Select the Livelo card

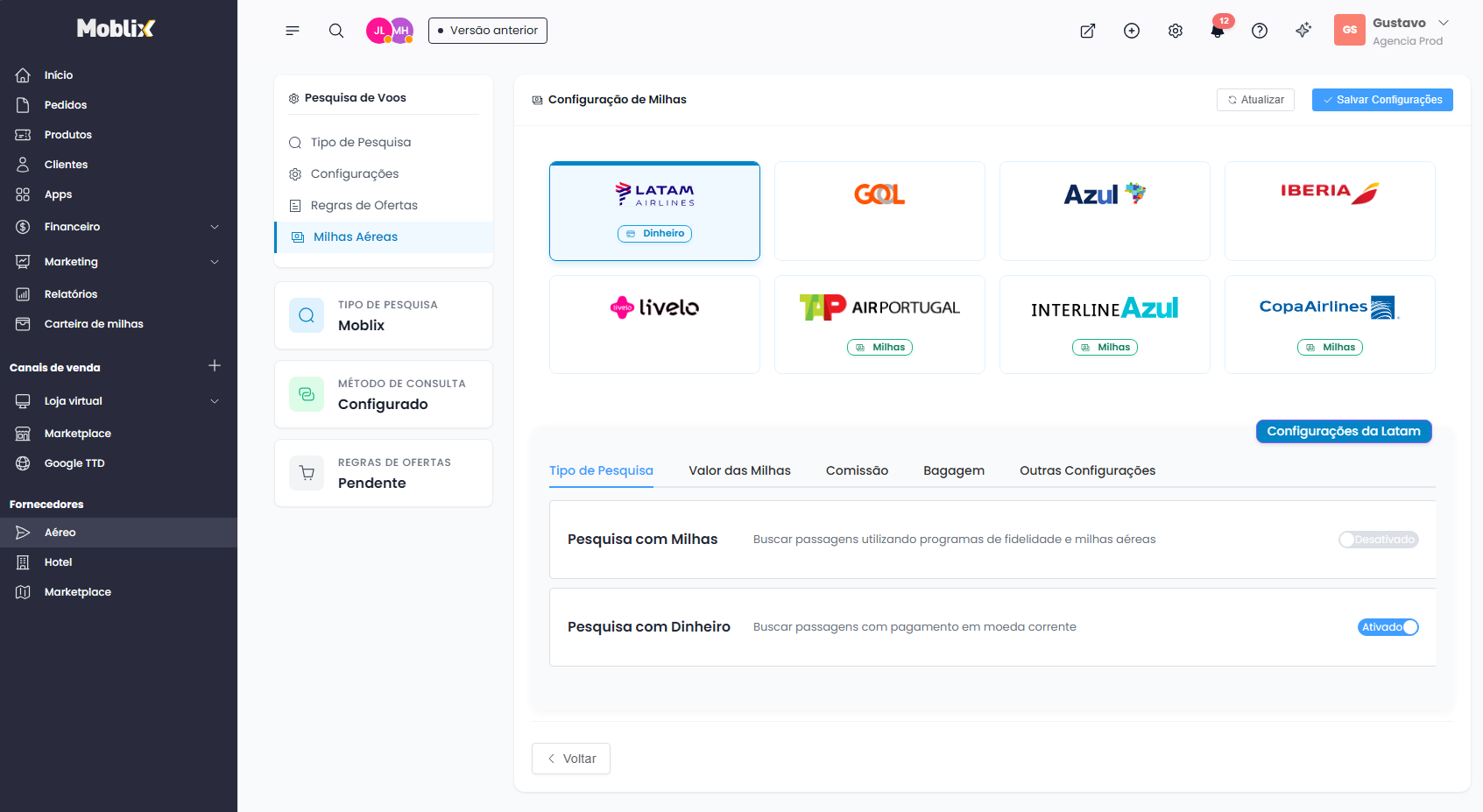pos(654,325)
